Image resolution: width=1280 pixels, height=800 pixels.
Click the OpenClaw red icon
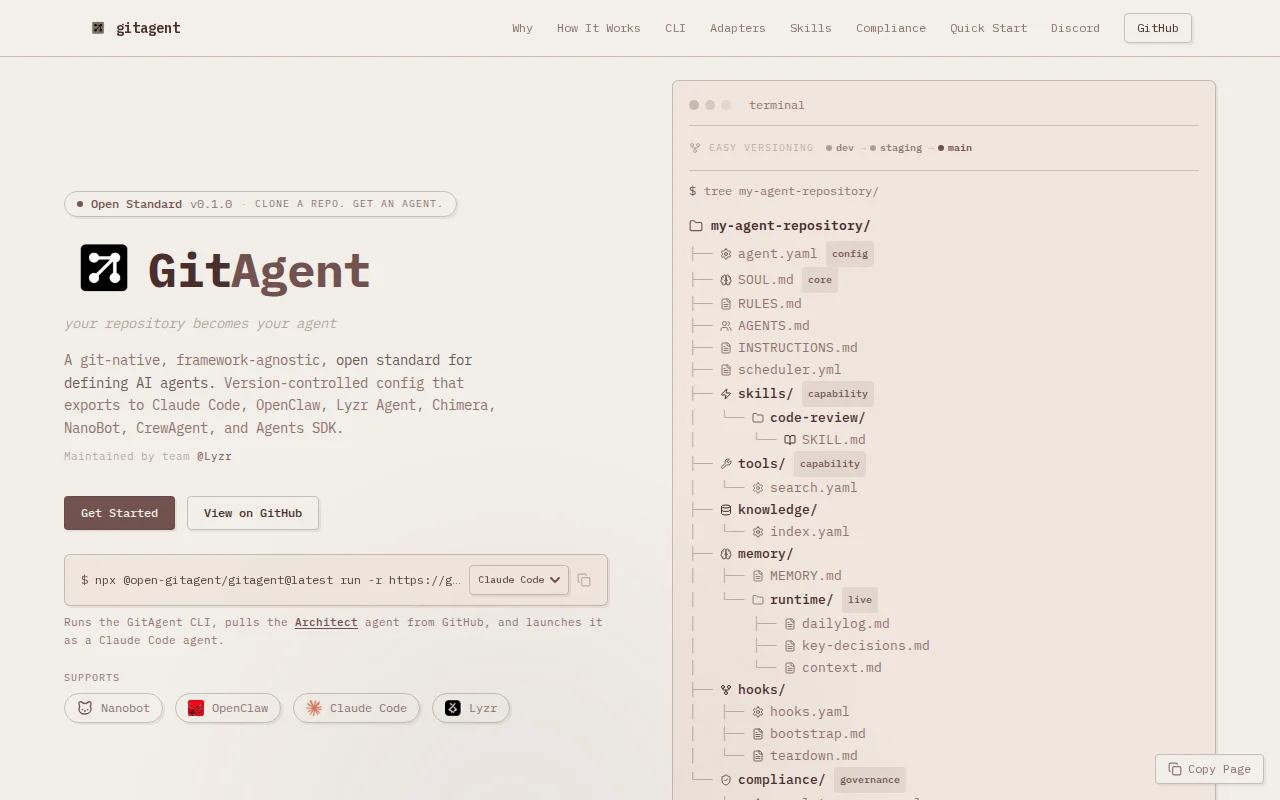pos(196,708)
